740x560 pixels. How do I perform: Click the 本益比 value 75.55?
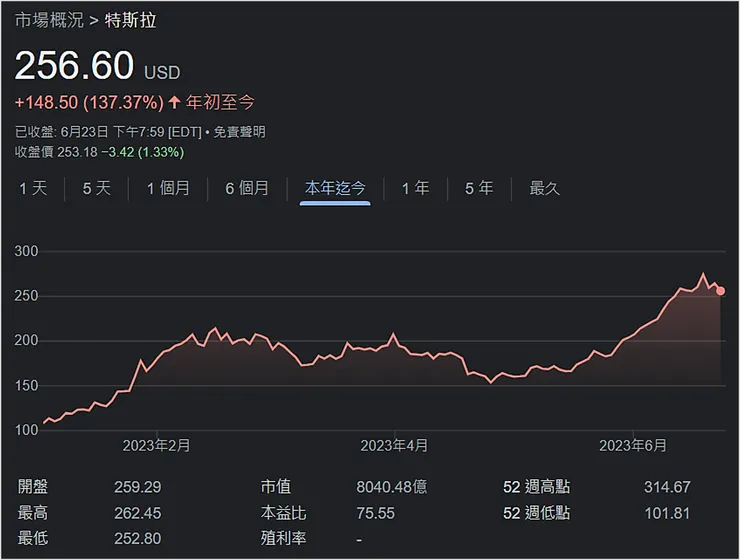click(x=376, y=513)
